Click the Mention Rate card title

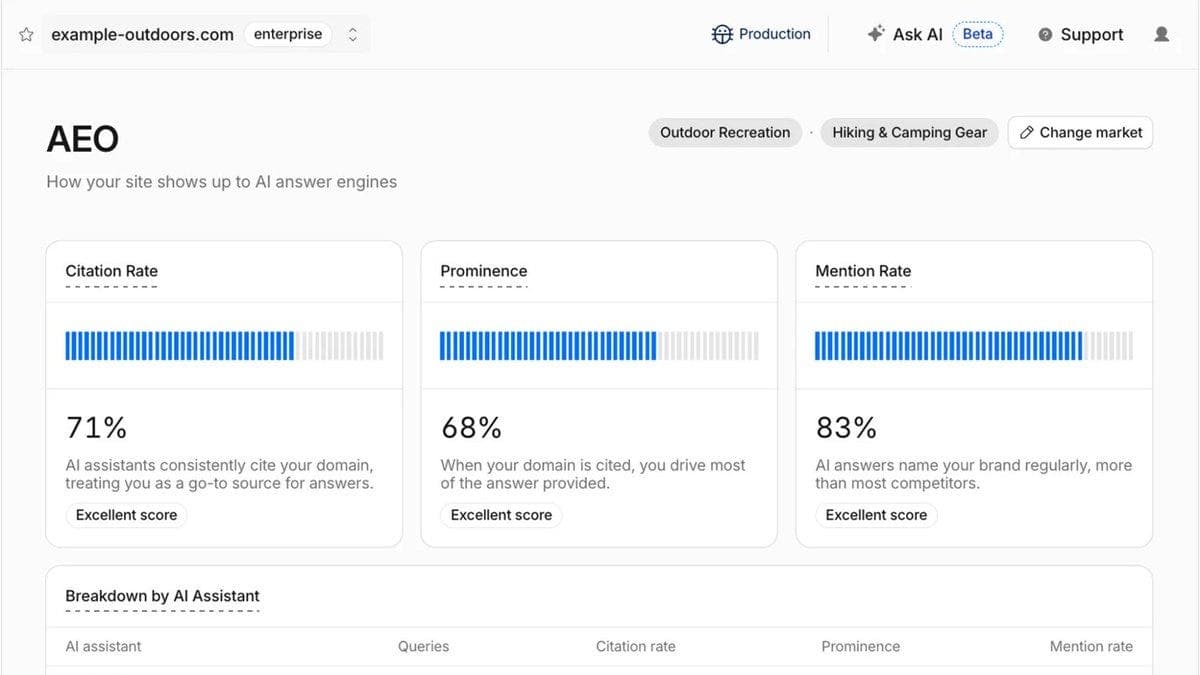click(863, 271)
